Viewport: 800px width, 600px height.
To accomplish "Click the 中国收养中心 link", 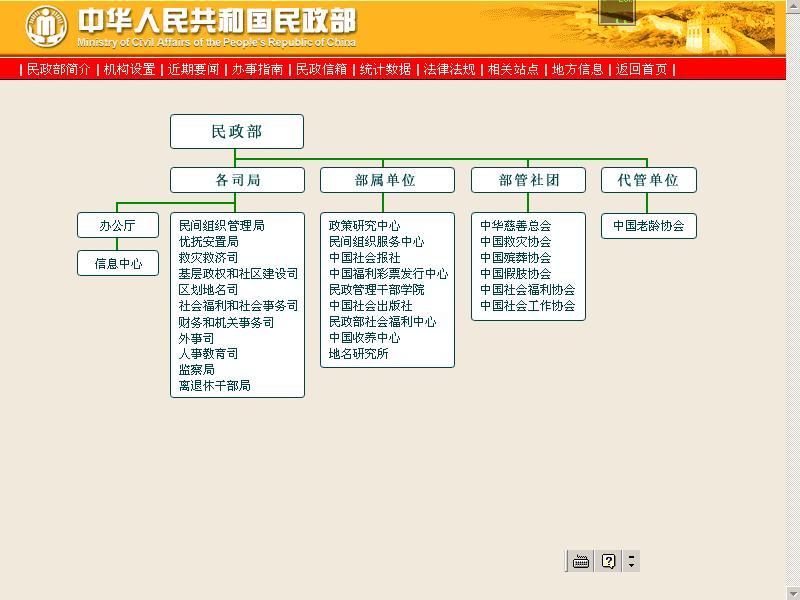I will 364,338.
